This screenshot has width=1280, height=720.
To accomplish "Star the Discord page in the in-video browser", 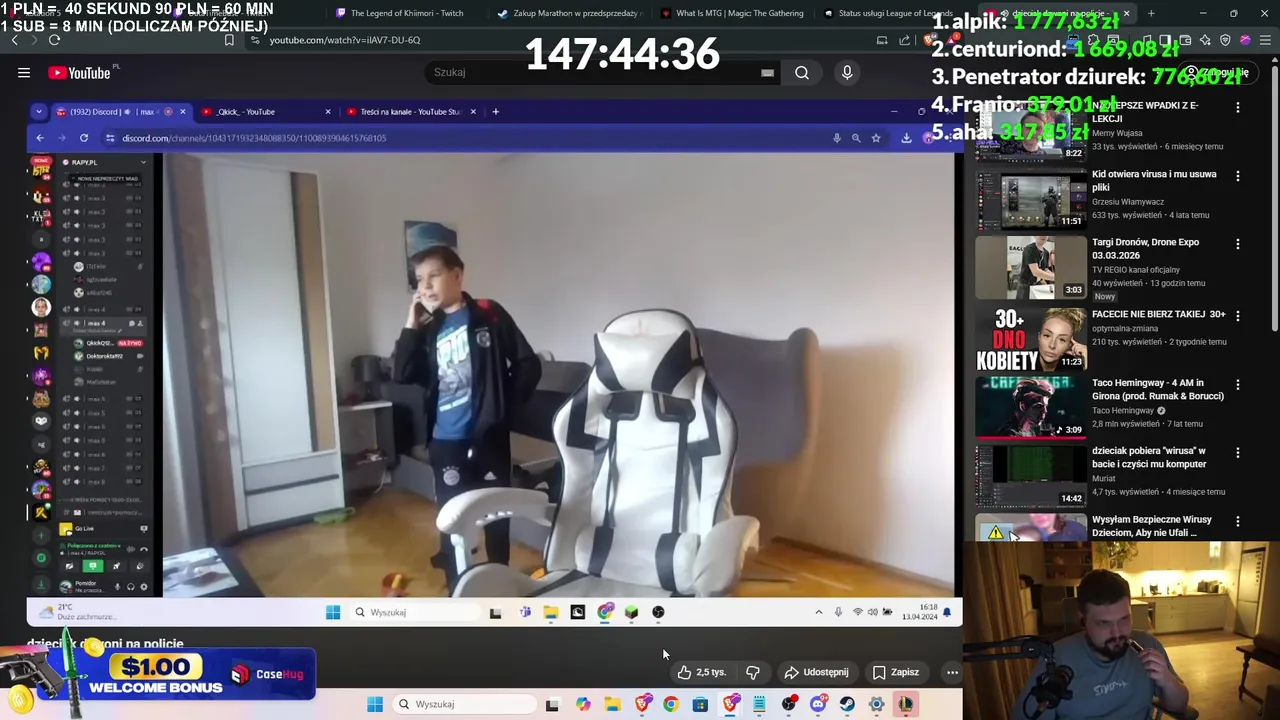I will (876, 138).
